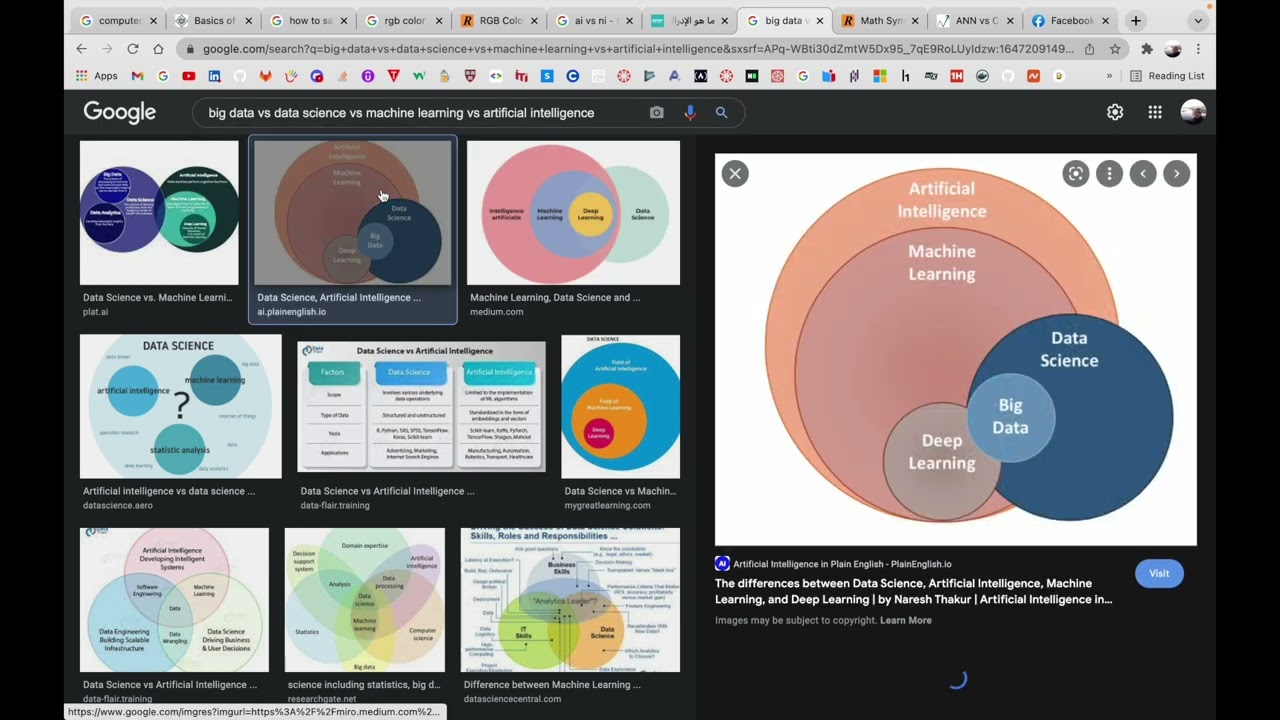Click 'Data Science vs Machin...' caption

620,491
